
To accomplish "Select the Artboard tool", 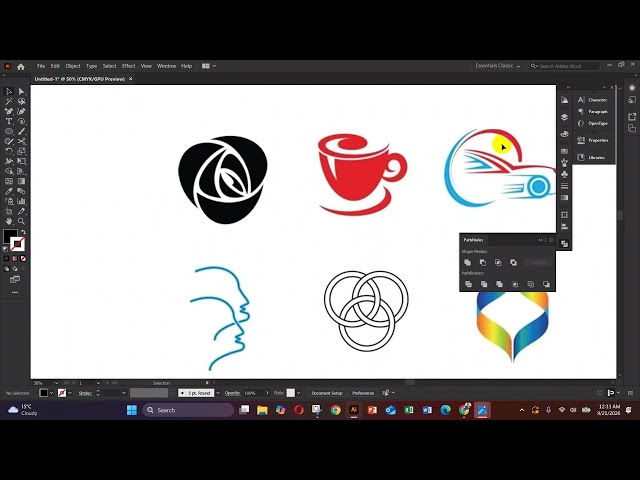I will pos(9,211).
